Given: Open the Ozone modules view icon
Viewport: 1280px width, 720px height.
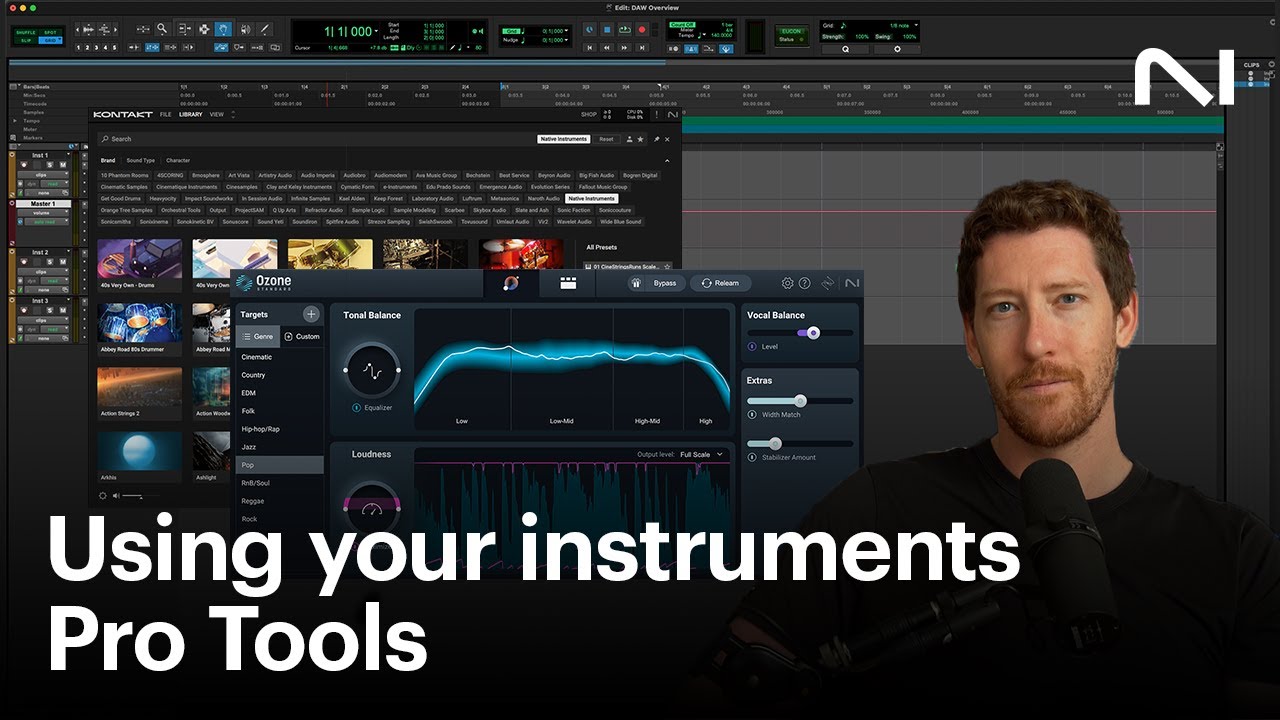Looking at the screenshot, I should tap(568, 283).
